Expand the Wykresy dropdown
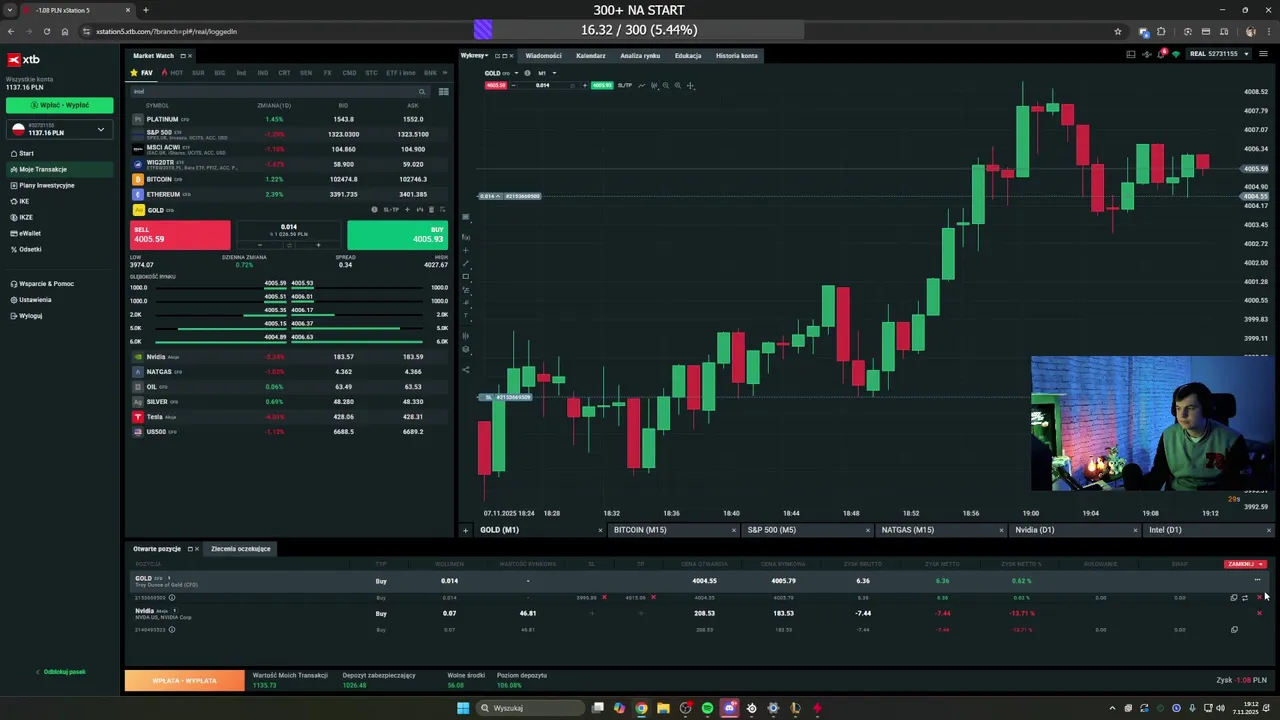This screenshot has height=720, width=1280. pyautogui.click(x=474, y=56)
